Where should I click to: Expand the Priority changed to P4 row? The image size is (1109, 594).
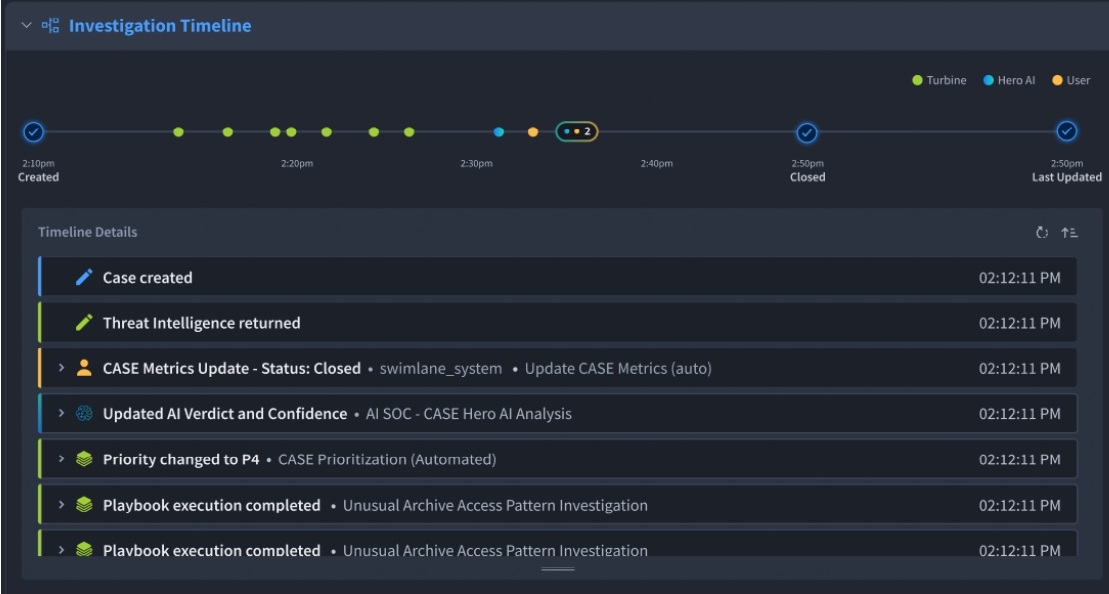[x=62, y=459]
